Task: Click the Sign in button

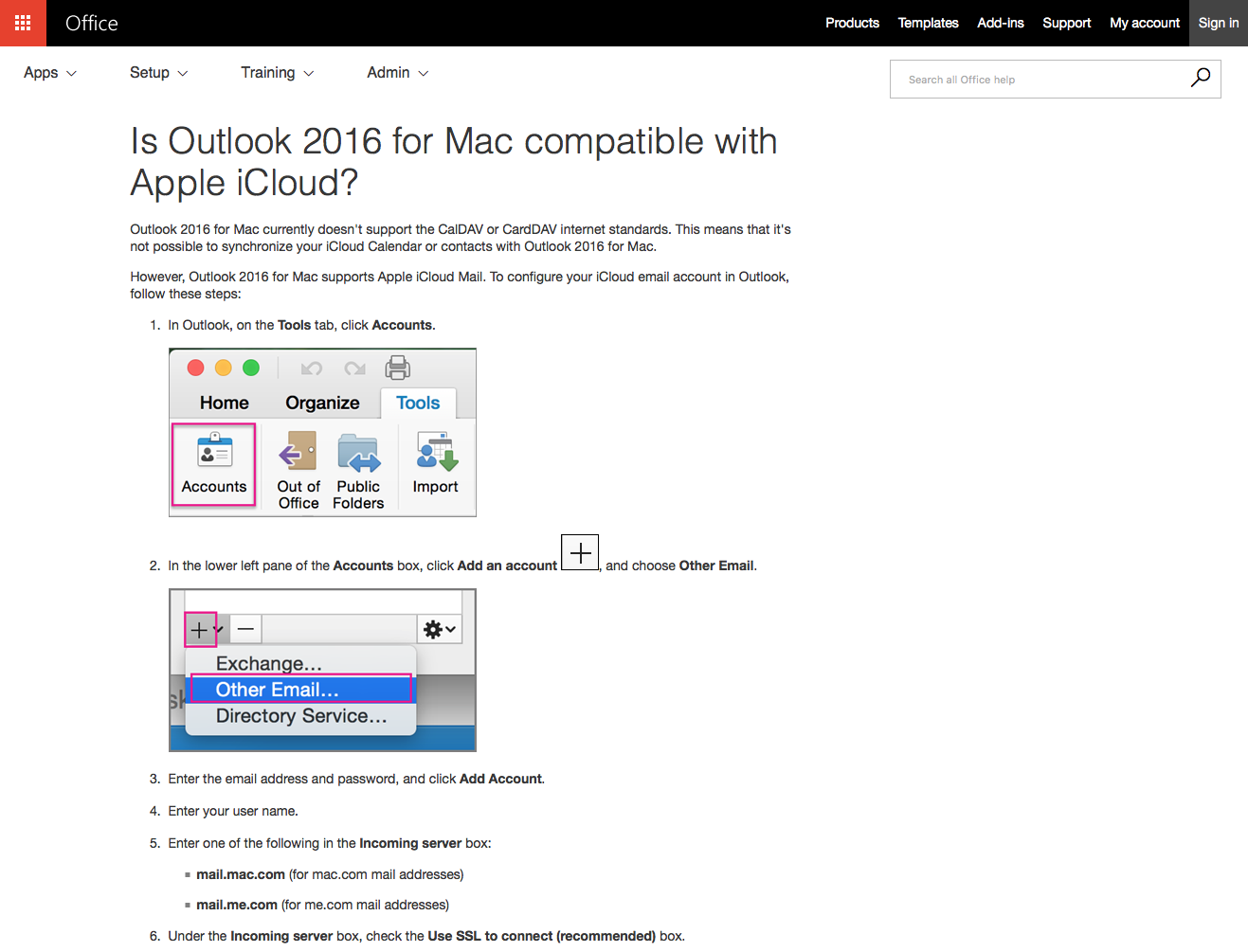Action: (x=1219, y=23)
